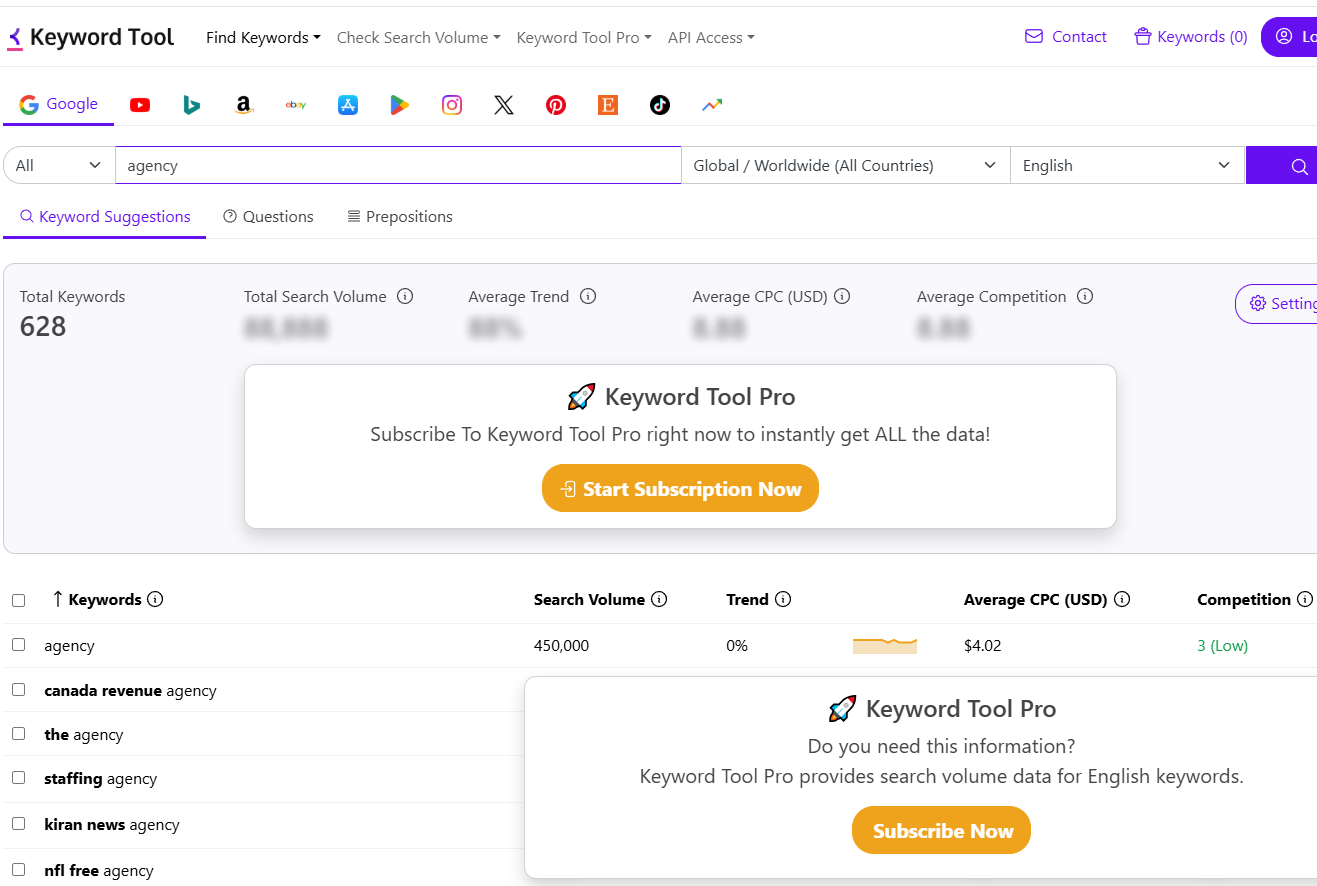
Task: Click the '3 (Low)' competition value
Action: click(1222, 646)
